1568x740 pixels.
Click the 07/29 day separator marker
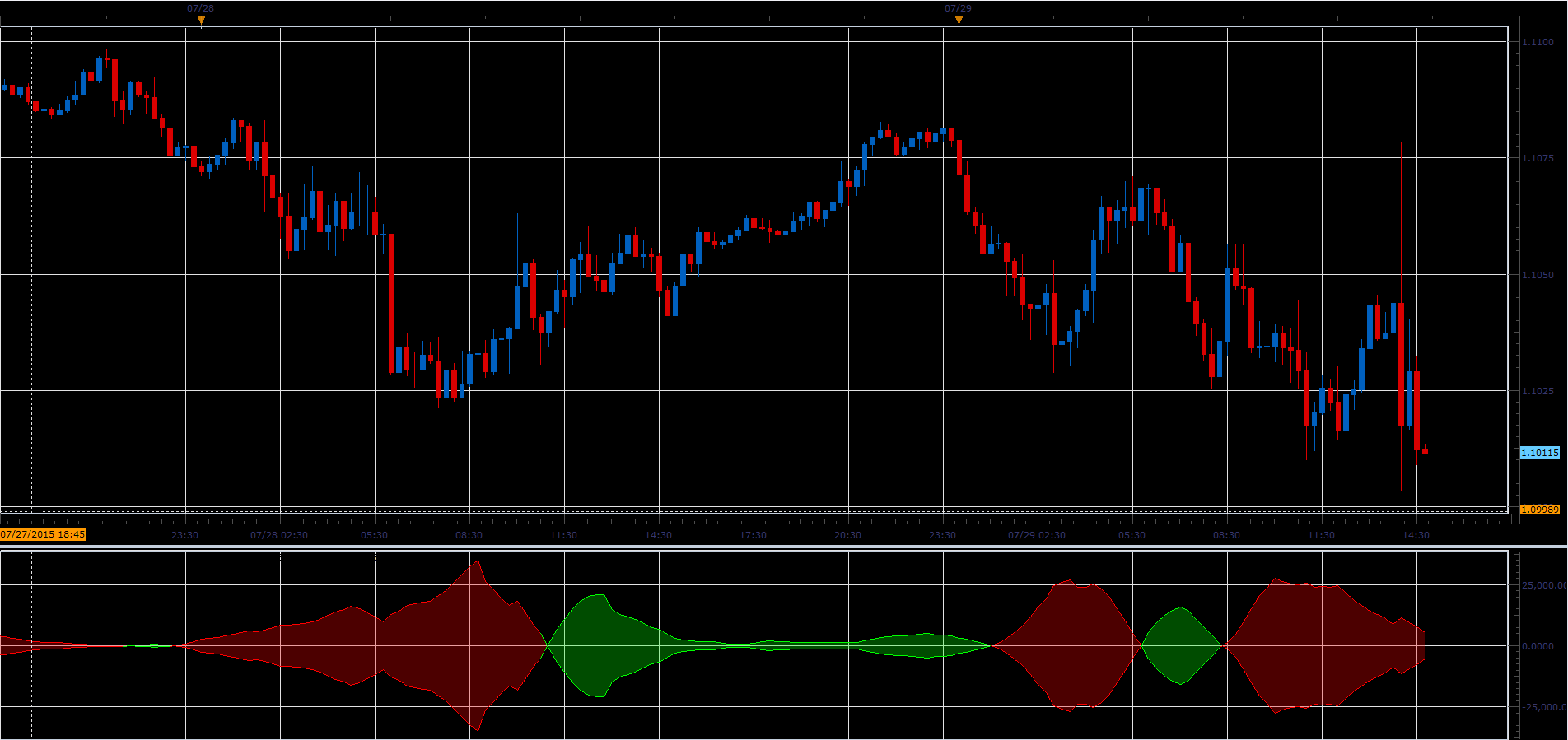point(959,21)
